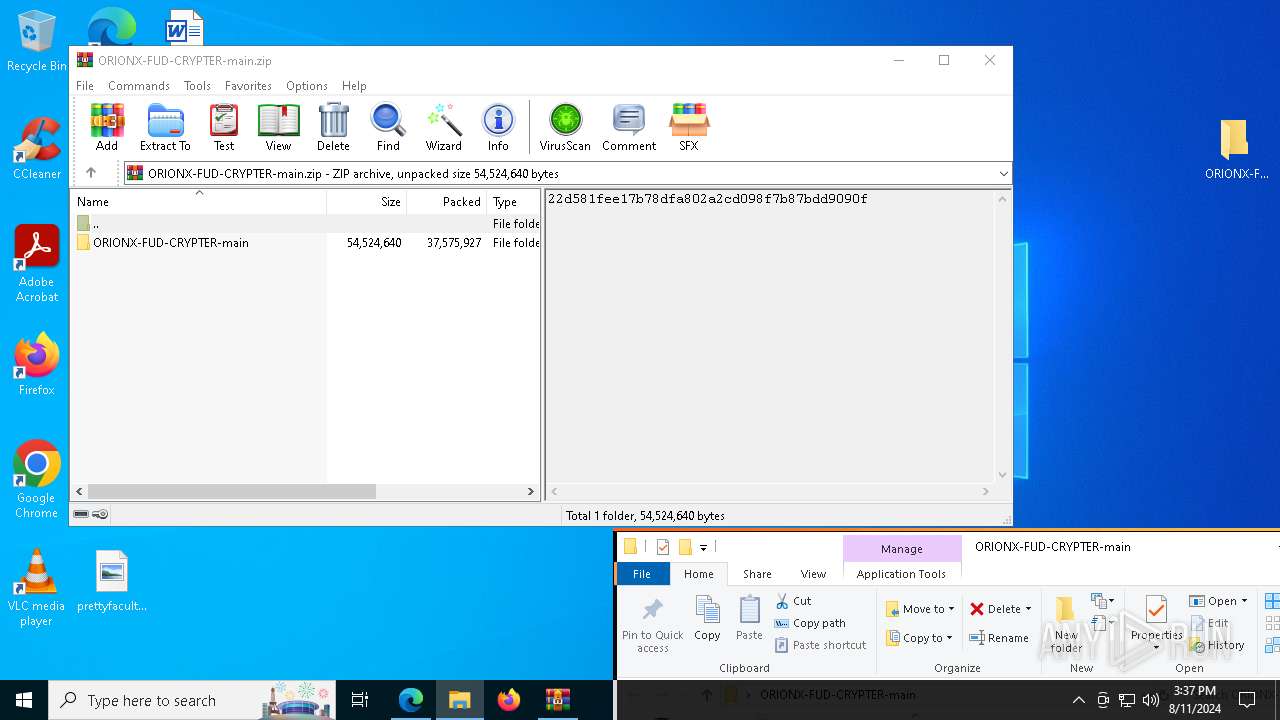Click the key icon in WinRAR status bar

[100, 514]
